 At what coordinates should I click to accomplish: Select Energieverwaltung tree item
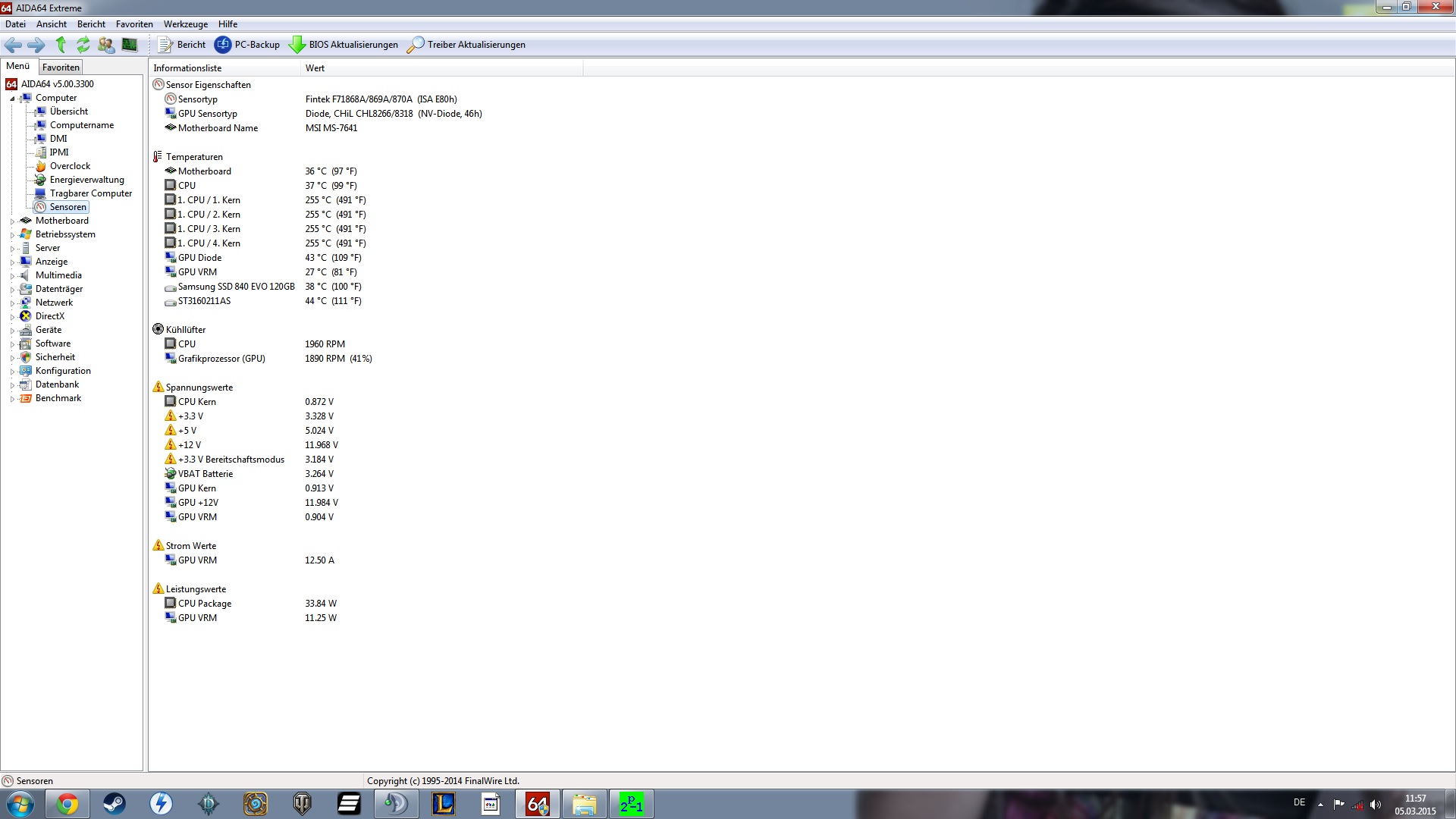tap(86, 180)
